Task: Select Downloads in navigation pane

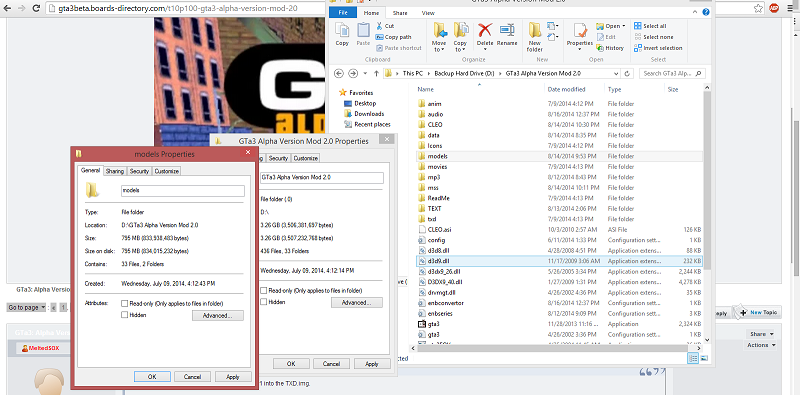Action: (364, 114)
